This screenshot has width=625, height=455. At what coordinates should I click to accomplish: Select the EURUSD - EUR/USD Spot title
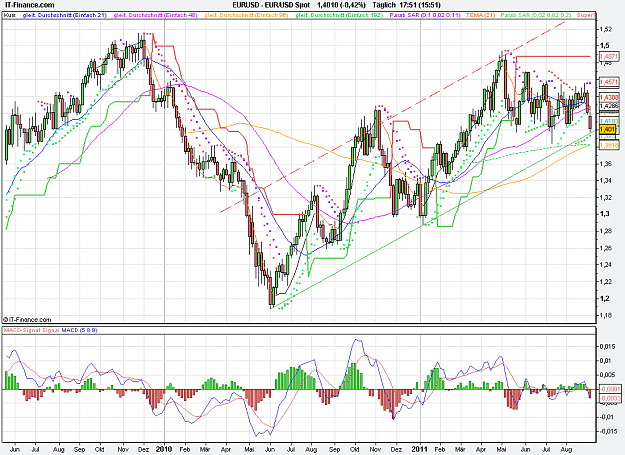pyautogui.click(x=272, y=5)
